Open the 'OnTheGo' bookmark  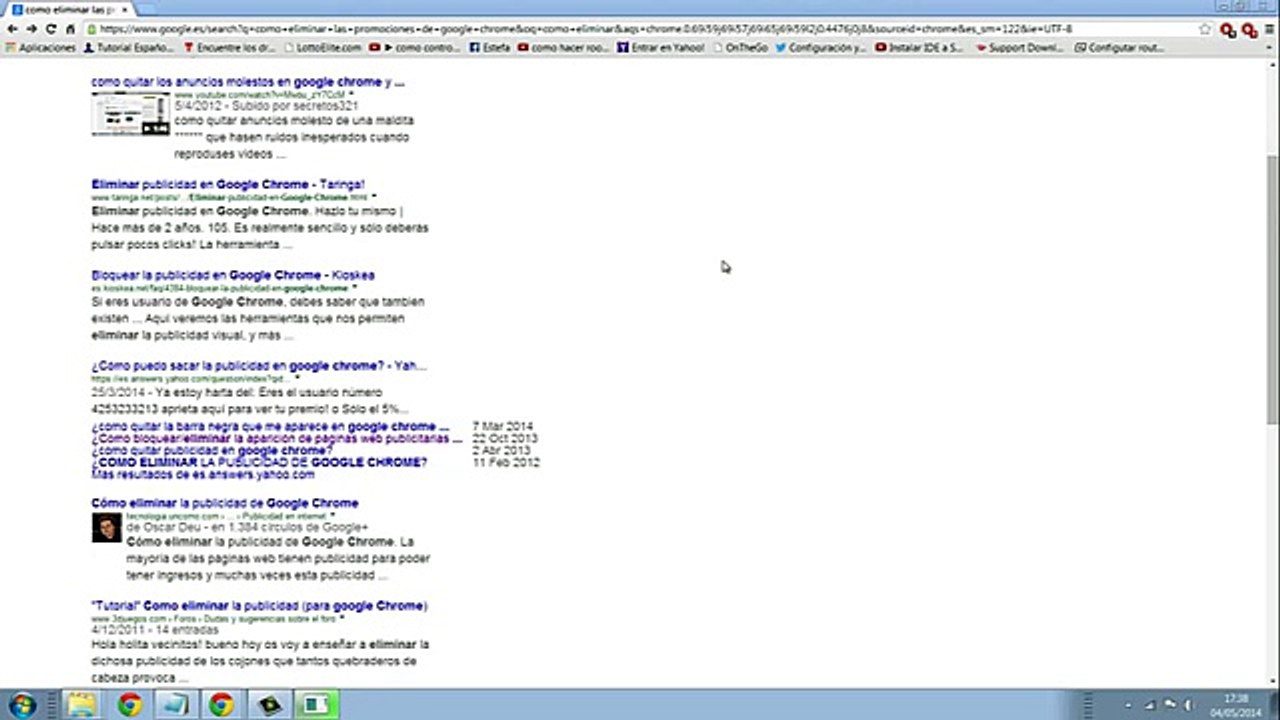click(740, 47)
